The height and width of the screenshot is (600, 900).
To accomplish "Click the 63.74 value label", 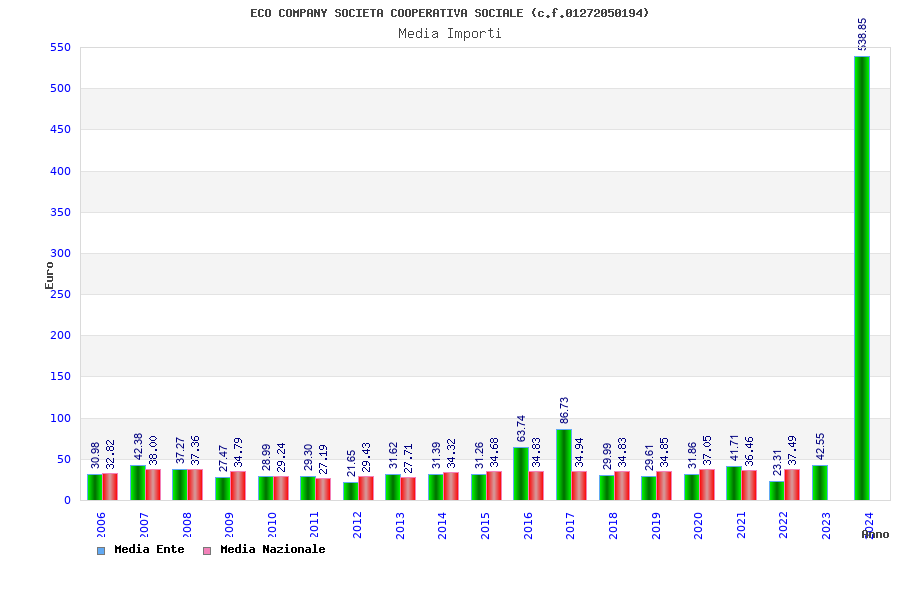I will coord(521,428).
